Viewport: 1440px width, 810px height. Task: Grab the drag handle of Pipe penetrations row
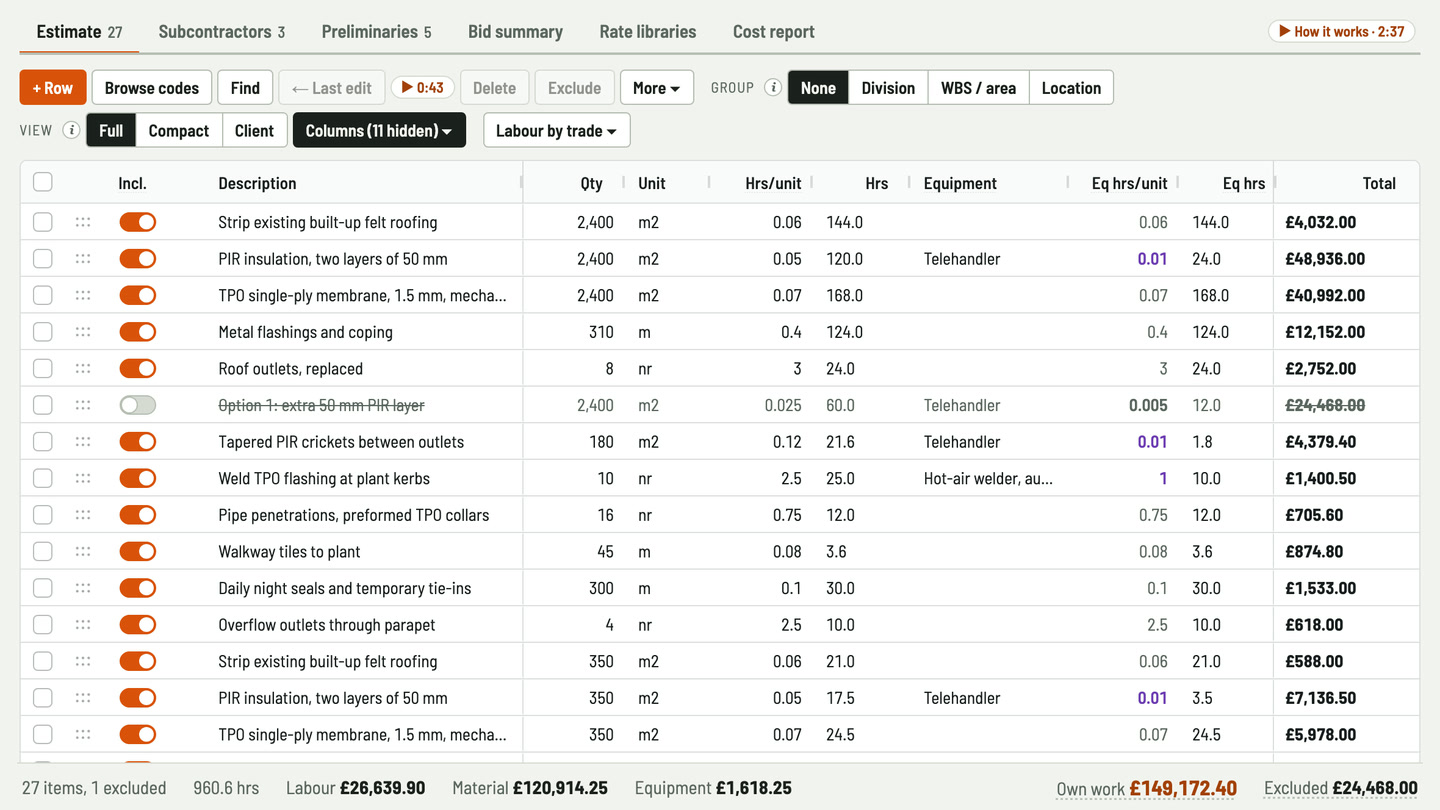coord(83,515)
